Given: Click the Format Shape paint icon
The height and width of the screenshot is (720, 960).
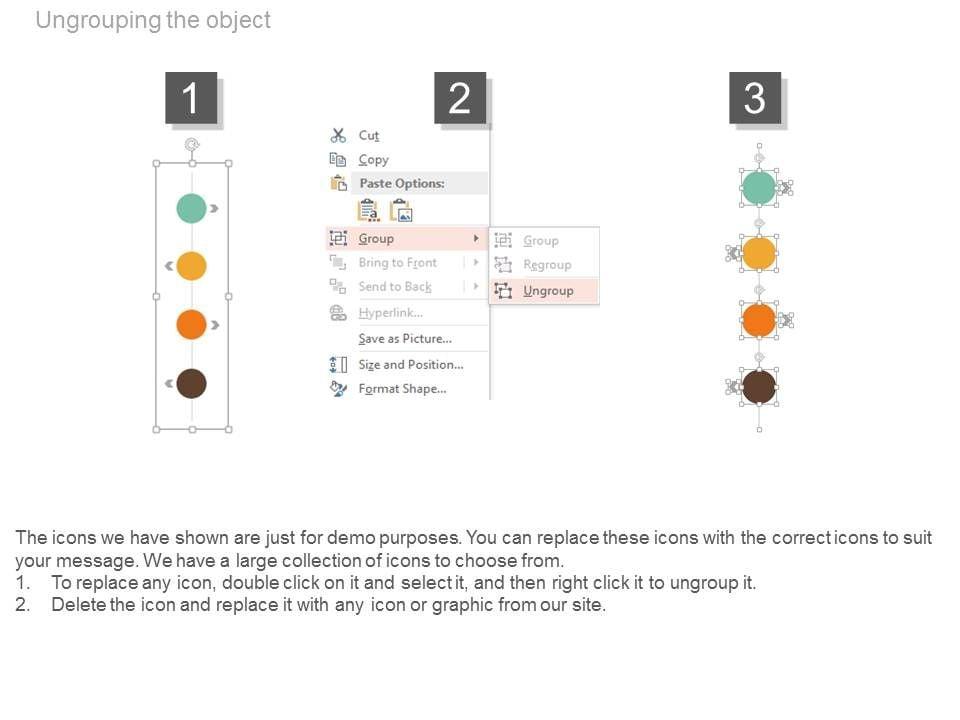Looking at the screenshot, I should [x=338, y=389].
